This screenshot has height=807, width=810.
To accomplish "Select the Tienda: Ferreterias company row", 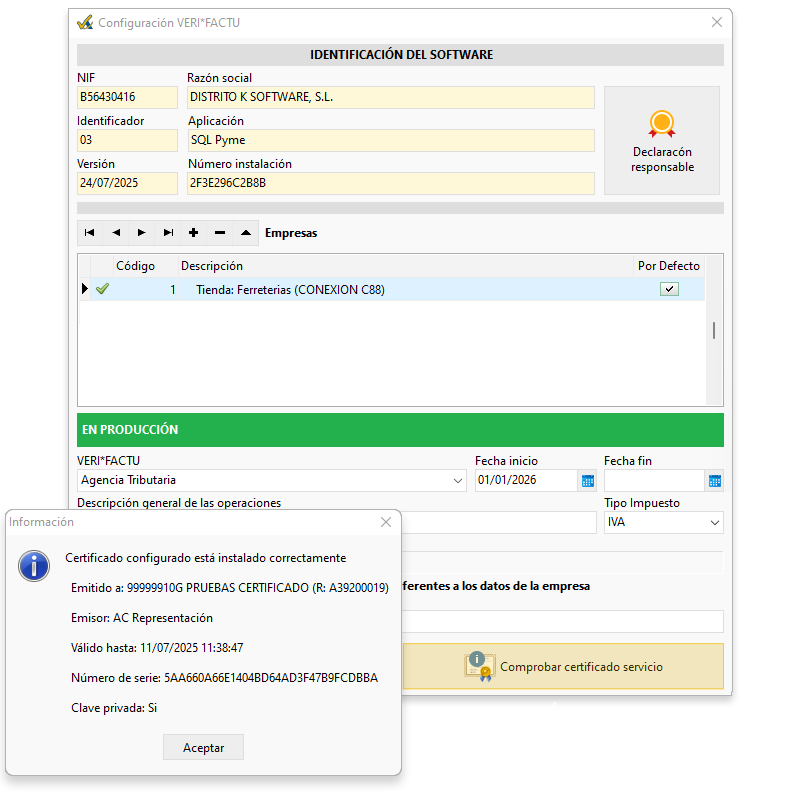I will [x=290, y=290].
